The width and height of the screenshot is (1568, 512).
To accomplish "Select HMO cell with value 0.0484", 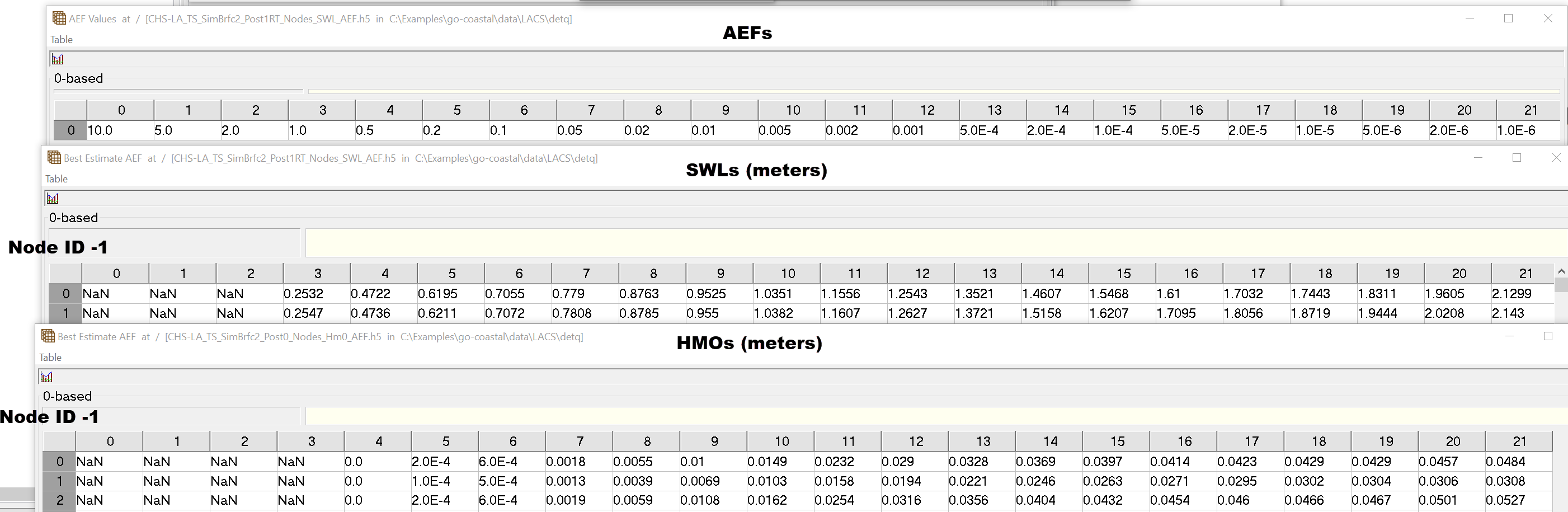I will pyautogui.click(x=1518, y=462).
